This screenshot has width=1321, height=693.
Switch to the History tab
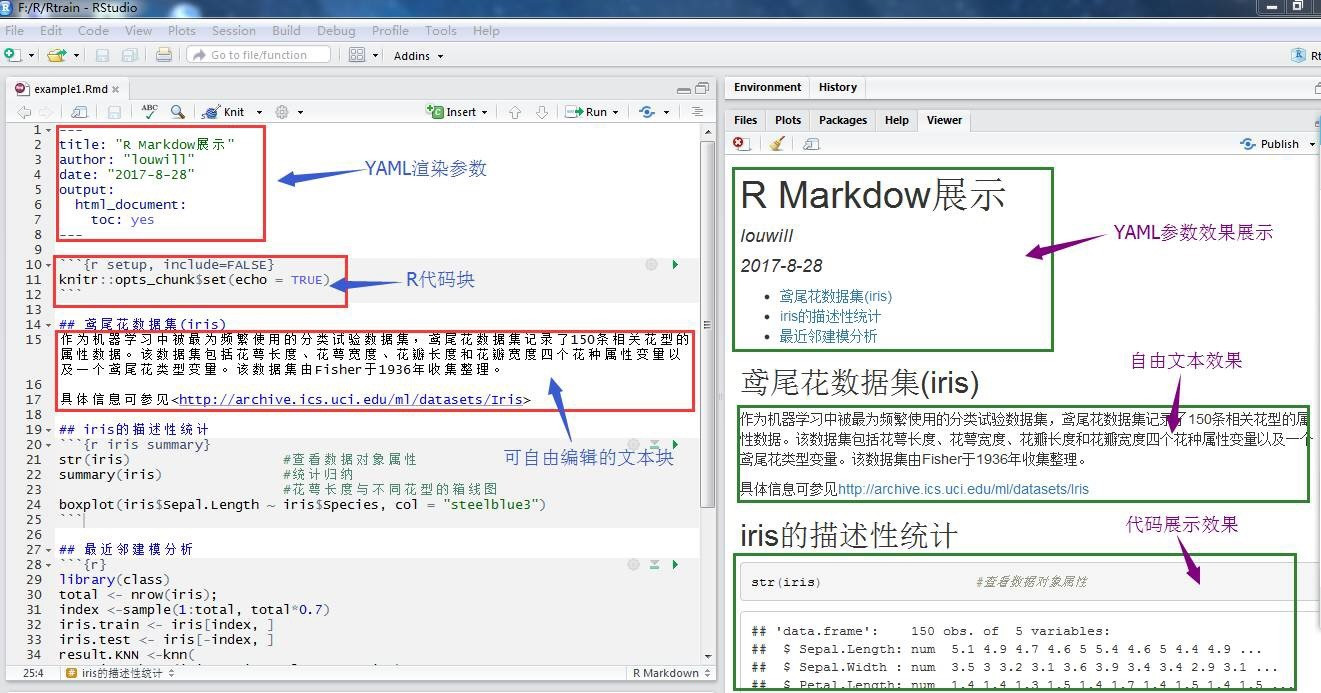(x=837, y=88)
